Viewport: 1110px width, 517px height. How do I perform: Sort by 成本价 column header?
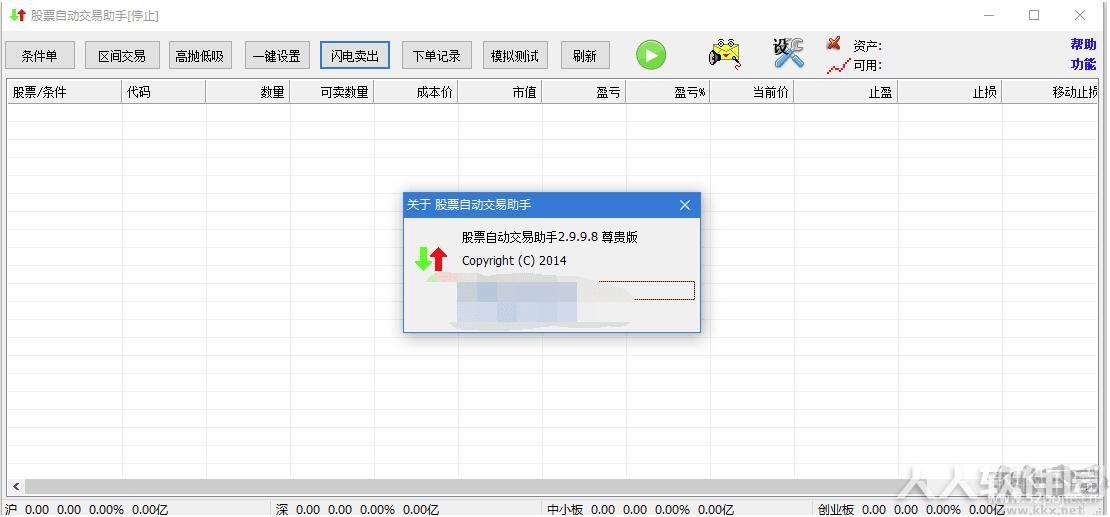tap(416, 92)
